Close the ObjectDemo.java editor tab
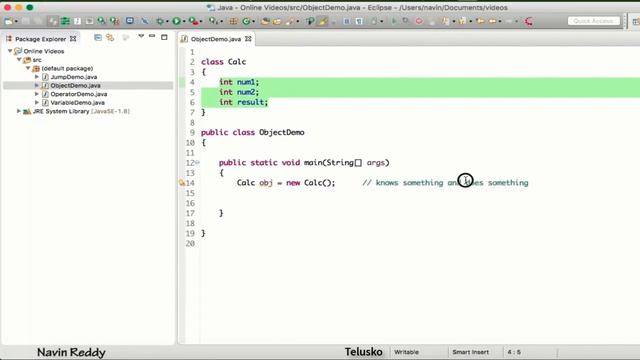Screen dimensions: 640x360 tap(248, 39)
